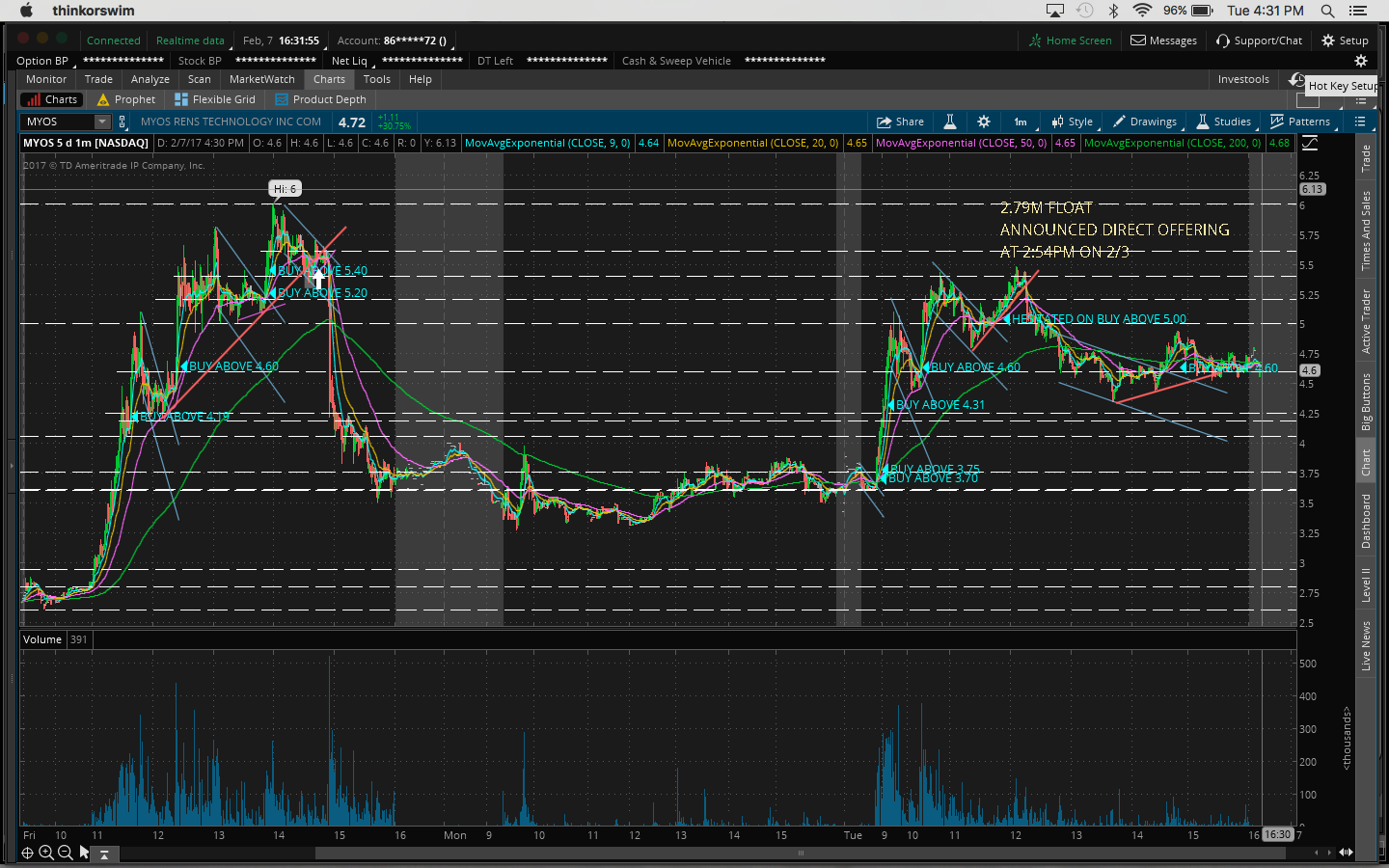The height and width of the screenshot is (868, 1389).
Task: Click the symbol link chain icon
Action: pyautogui.click(x=123, y=122)
